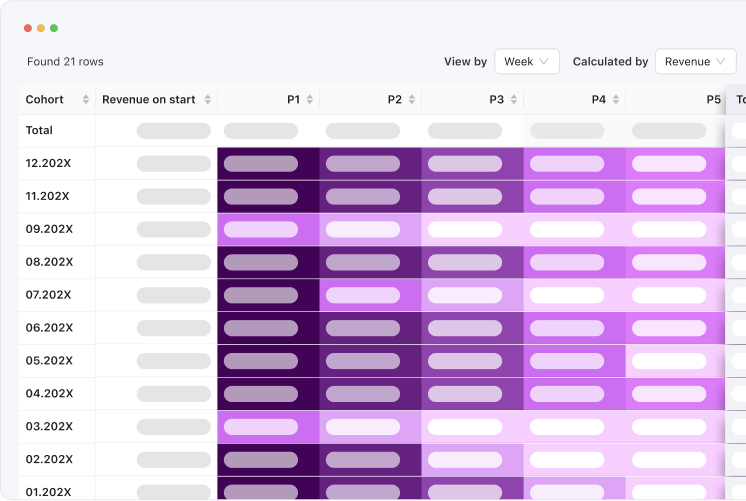This screenshot has height=501, width=746.
Task: Click the P5 column header
Action: click(713, 100)
